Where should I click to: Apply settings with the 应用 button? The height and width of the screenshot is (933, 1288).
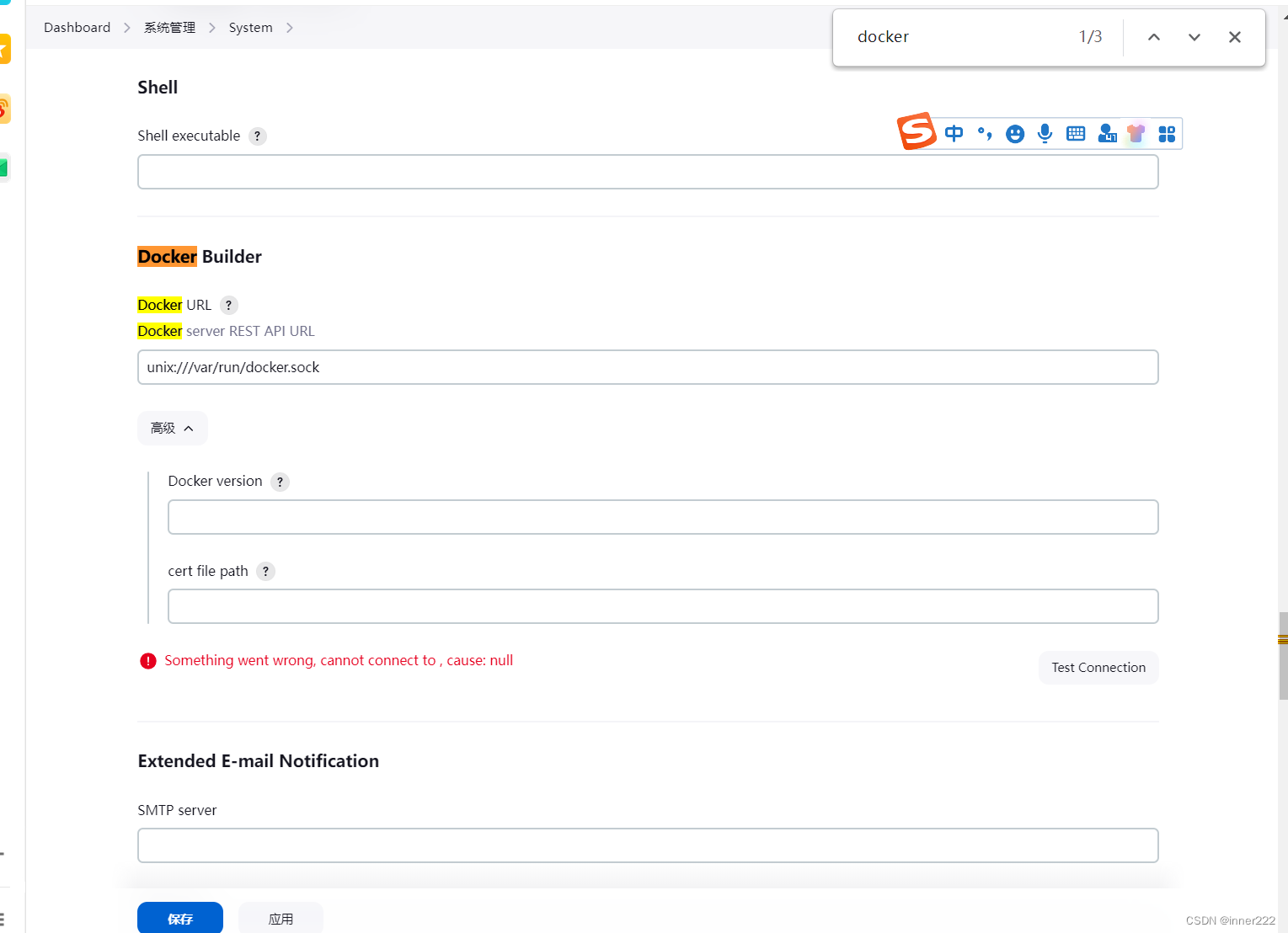click(x=281, y=918)
